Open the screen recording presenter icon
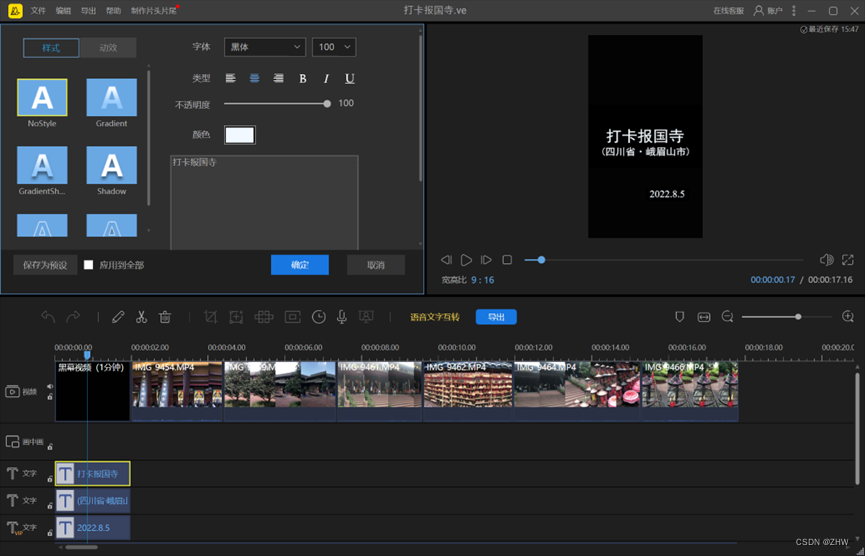The width and height of the screenshot is (865, 556). (366, 317)
